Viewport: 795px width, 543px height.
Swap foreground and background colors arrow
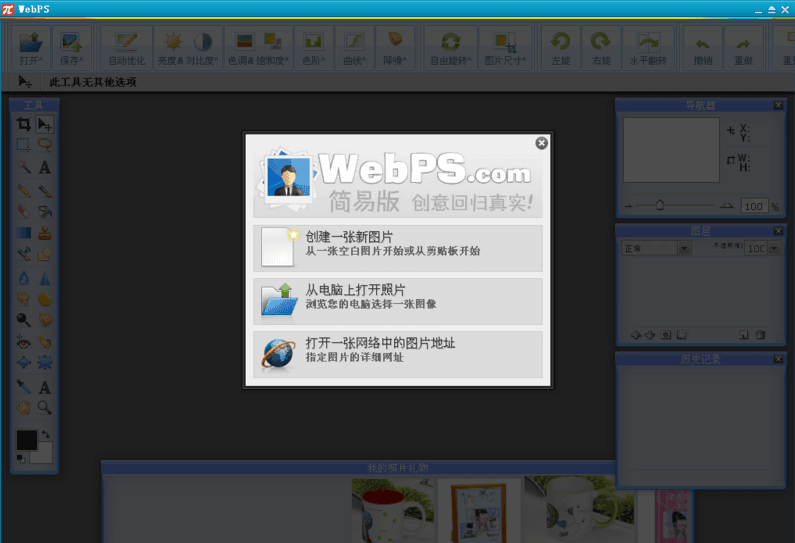(x=46, y=435)
